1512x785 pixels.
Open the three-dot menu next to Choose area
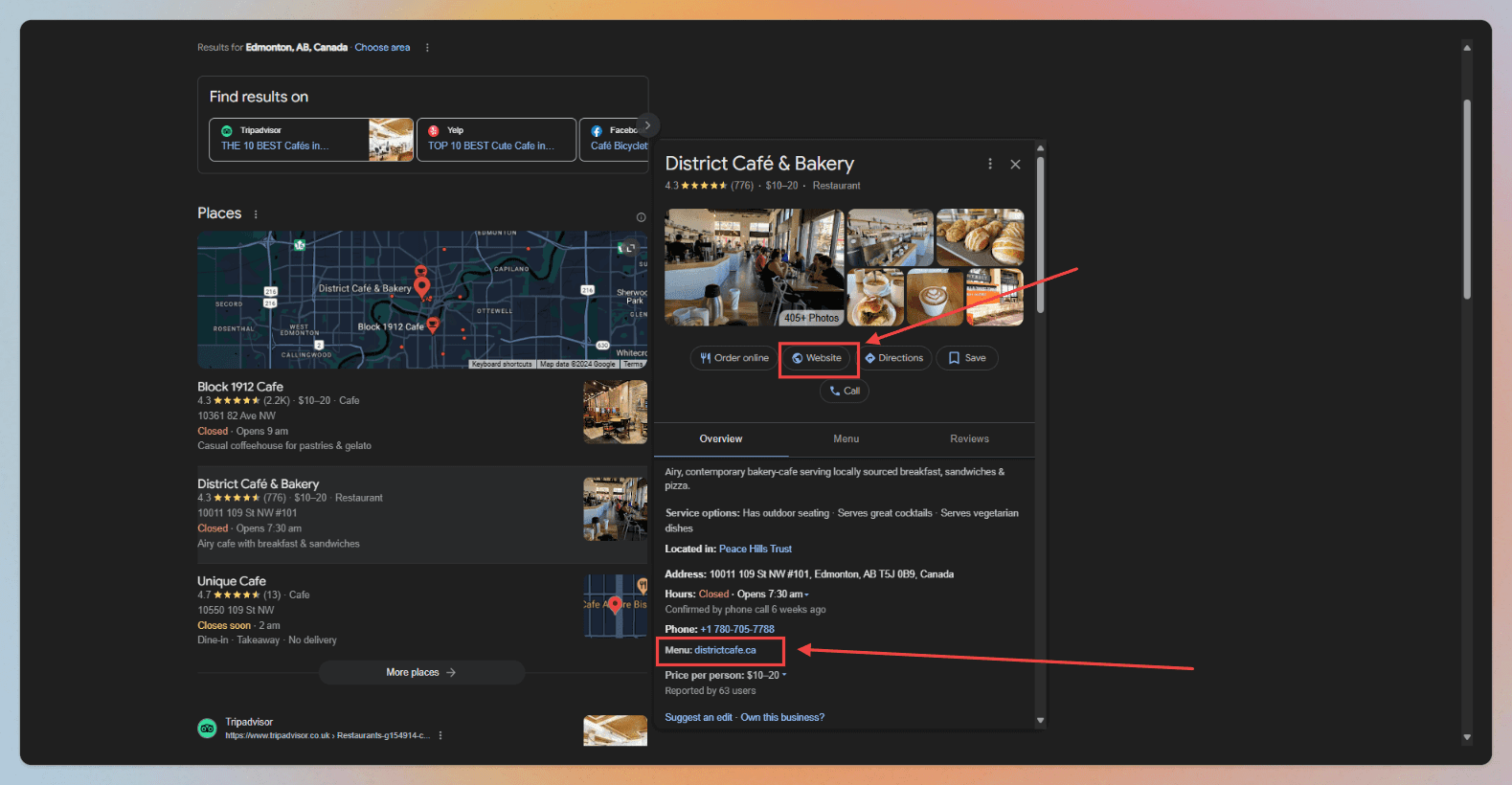[x=427, y=48]
